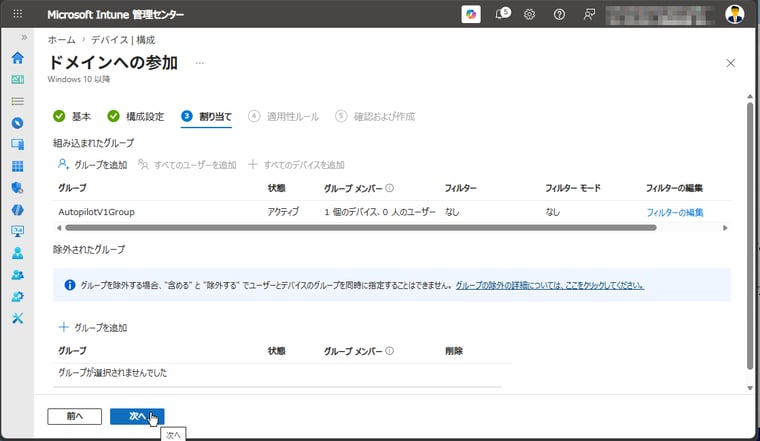
Task: Open the ellipsis menu beside the title
Action: [x=200, y=63]
